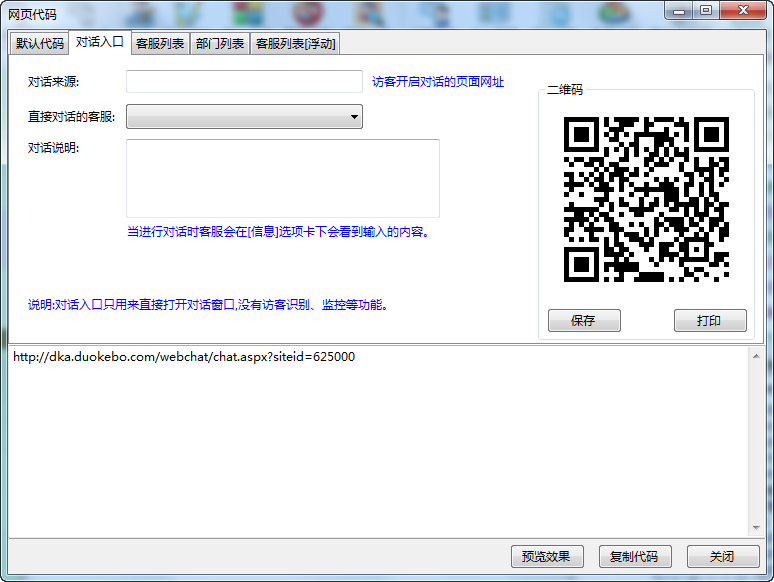The image size is (774, 582).
Task: Expand the 直接对话的客服 dropdown
Action: pos(244,117)
